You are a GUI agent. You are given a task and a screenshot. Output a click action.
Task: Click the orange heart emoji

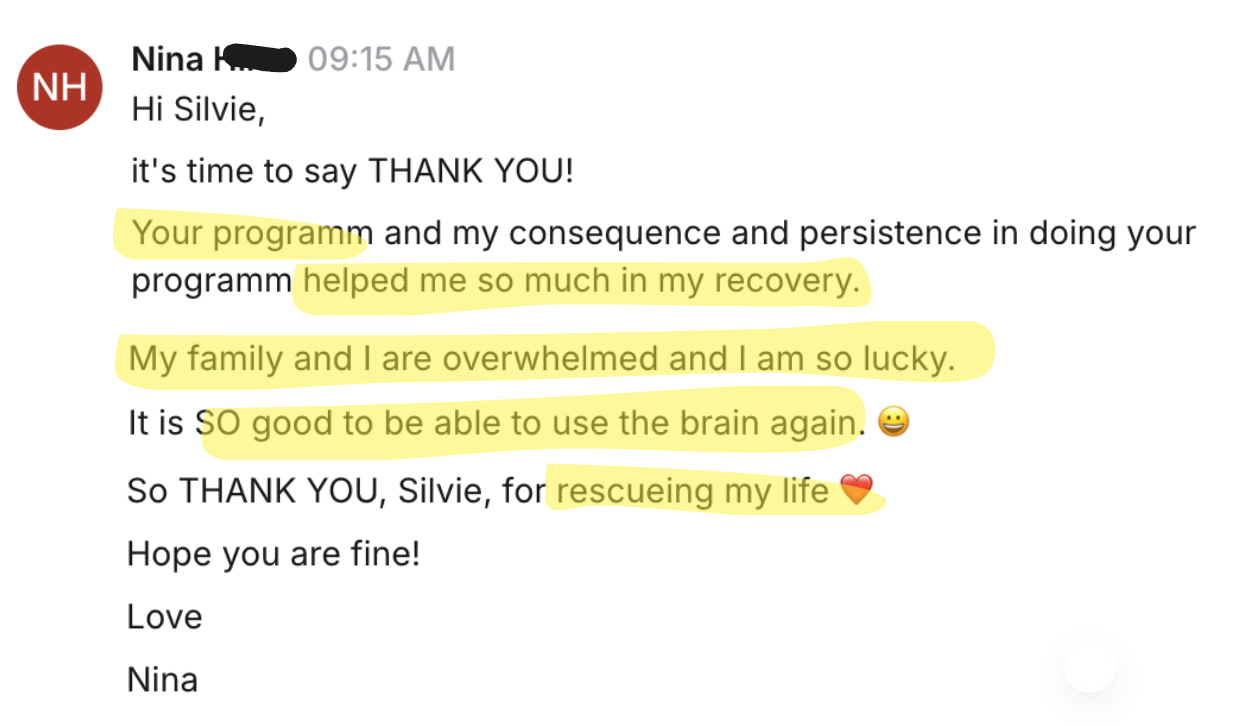[x=855, y=491]
